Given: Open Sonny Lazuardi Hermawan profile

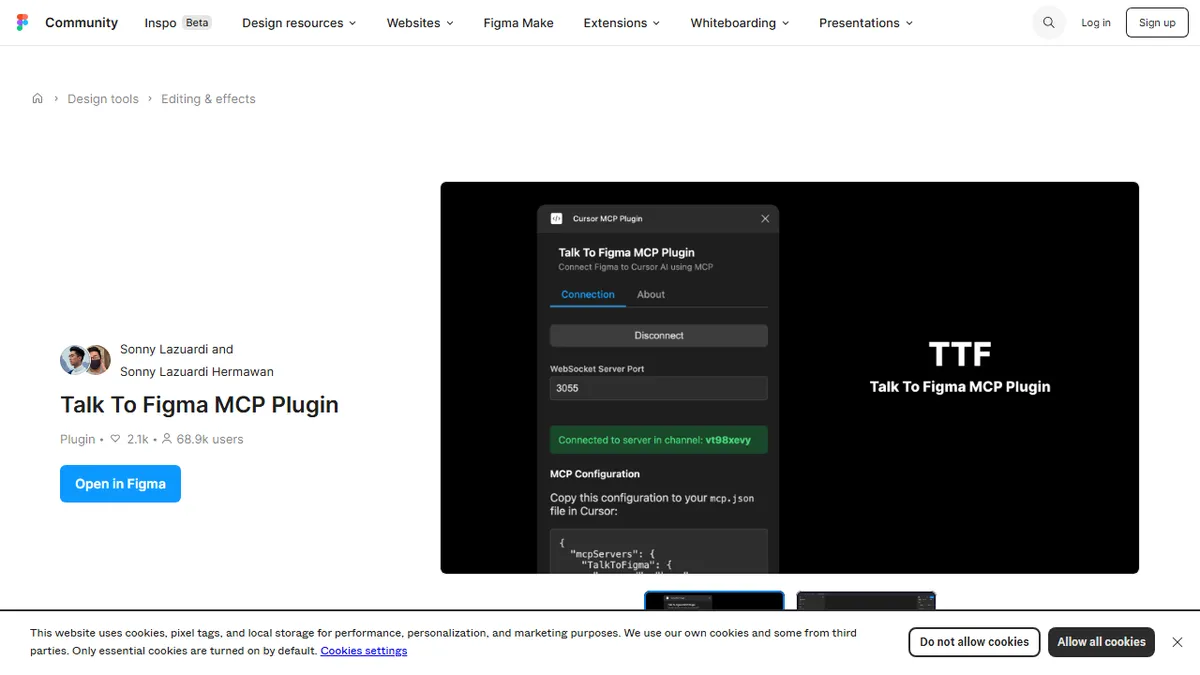Looking at the screenshot, I should (x=197, y=371).
